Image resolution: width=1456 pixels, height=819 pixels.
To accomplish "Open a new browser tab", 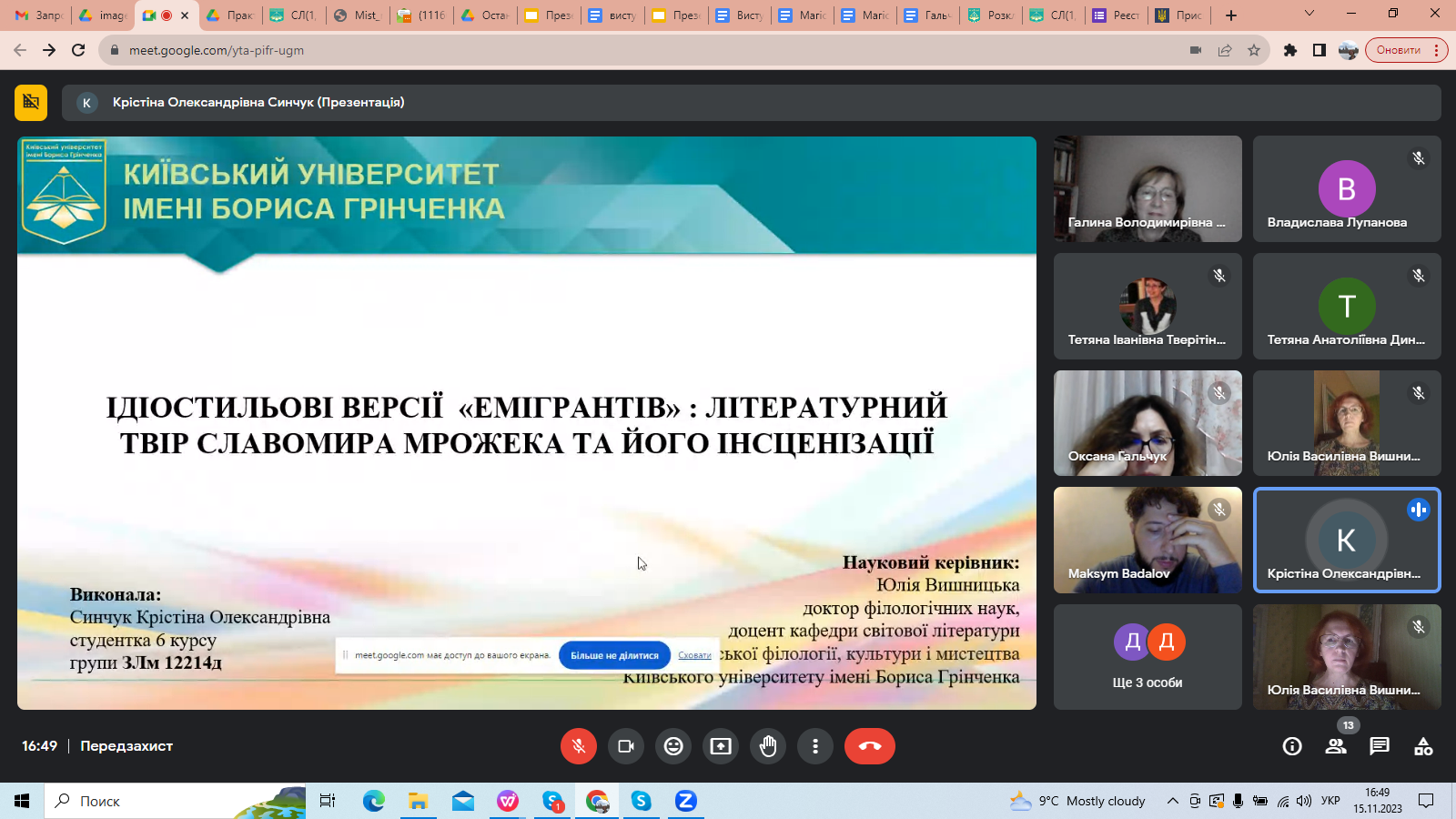I will click(1231, 15).
